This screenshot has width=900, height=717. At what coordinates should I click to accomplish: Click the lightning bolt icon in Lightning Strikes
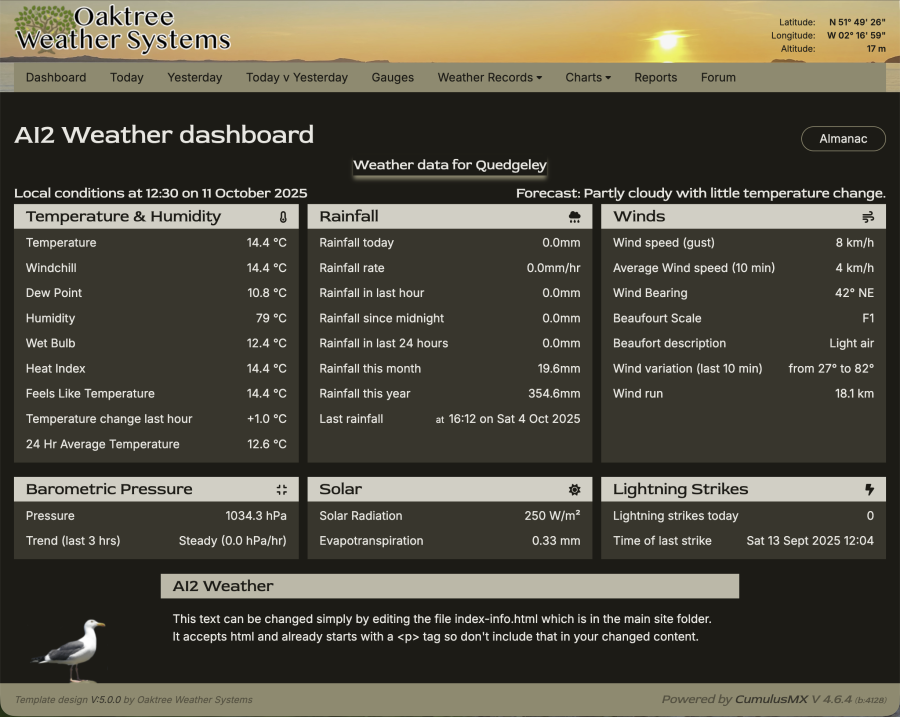click(x=869, y=490)
